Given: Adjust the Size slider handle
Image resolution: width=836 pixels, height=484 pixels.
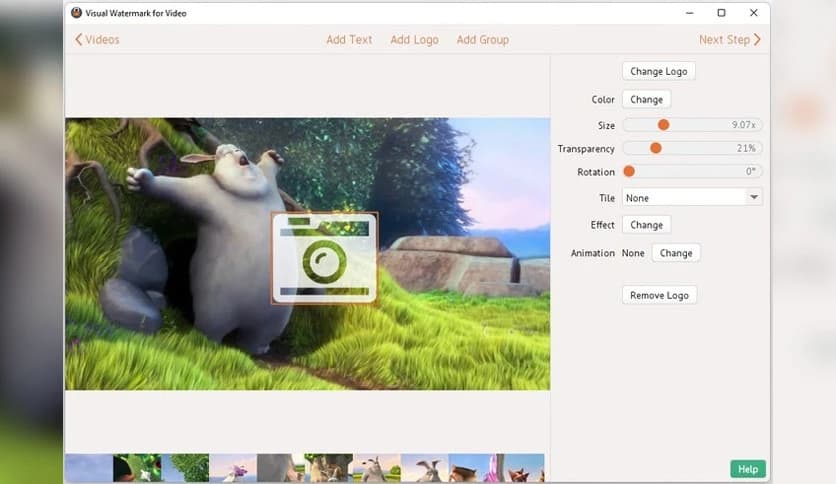Looking at the screenshot, I should [x=663, y=125].
